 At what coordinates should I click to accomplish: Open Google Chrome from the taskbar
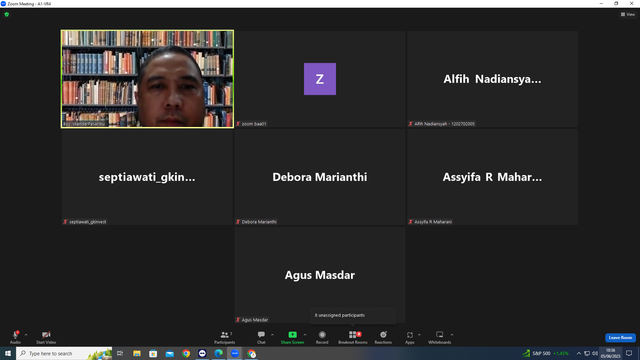186,353
